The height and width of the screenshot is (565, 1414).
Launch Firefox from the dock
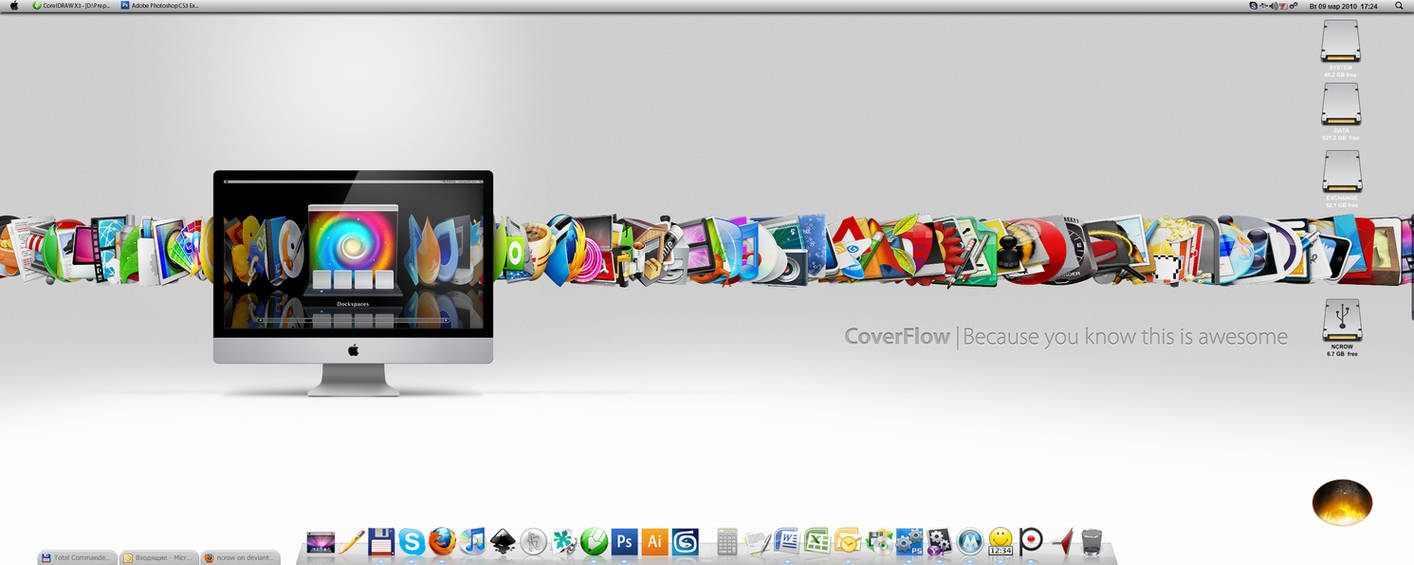coord(442,542)
